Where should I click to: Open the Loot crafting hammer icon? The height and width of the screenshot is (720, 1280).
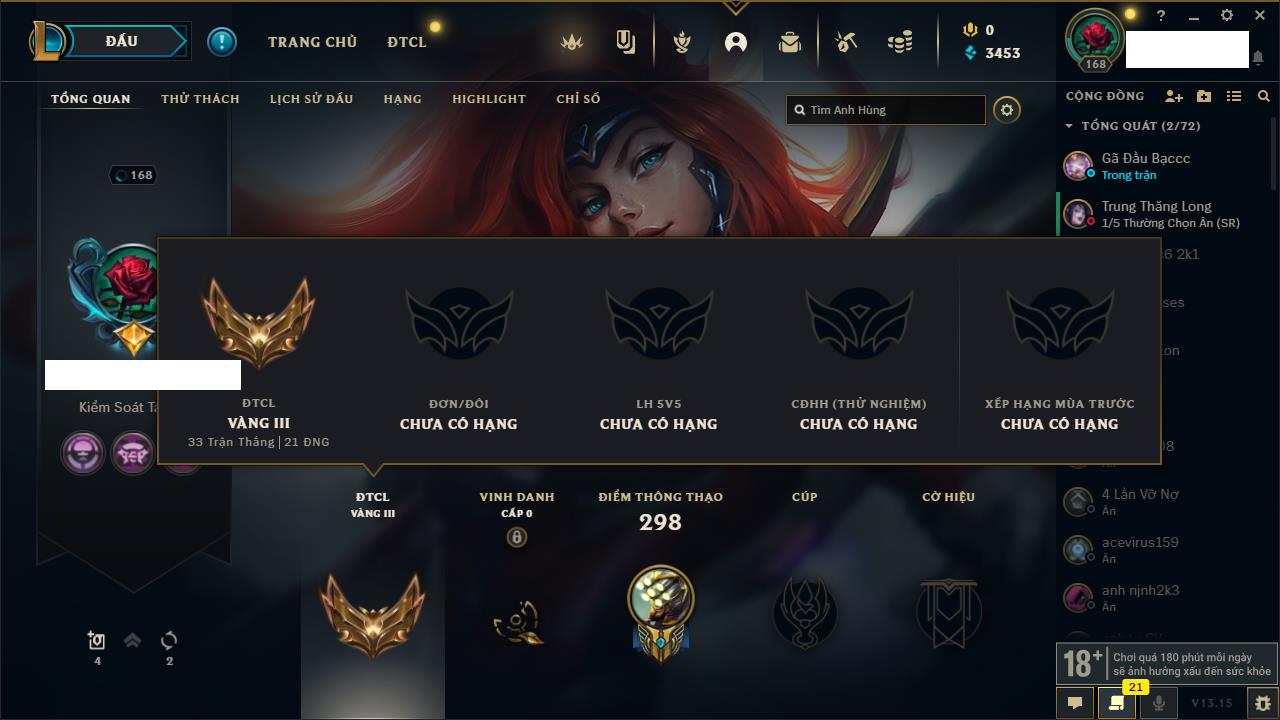point(846,42)
